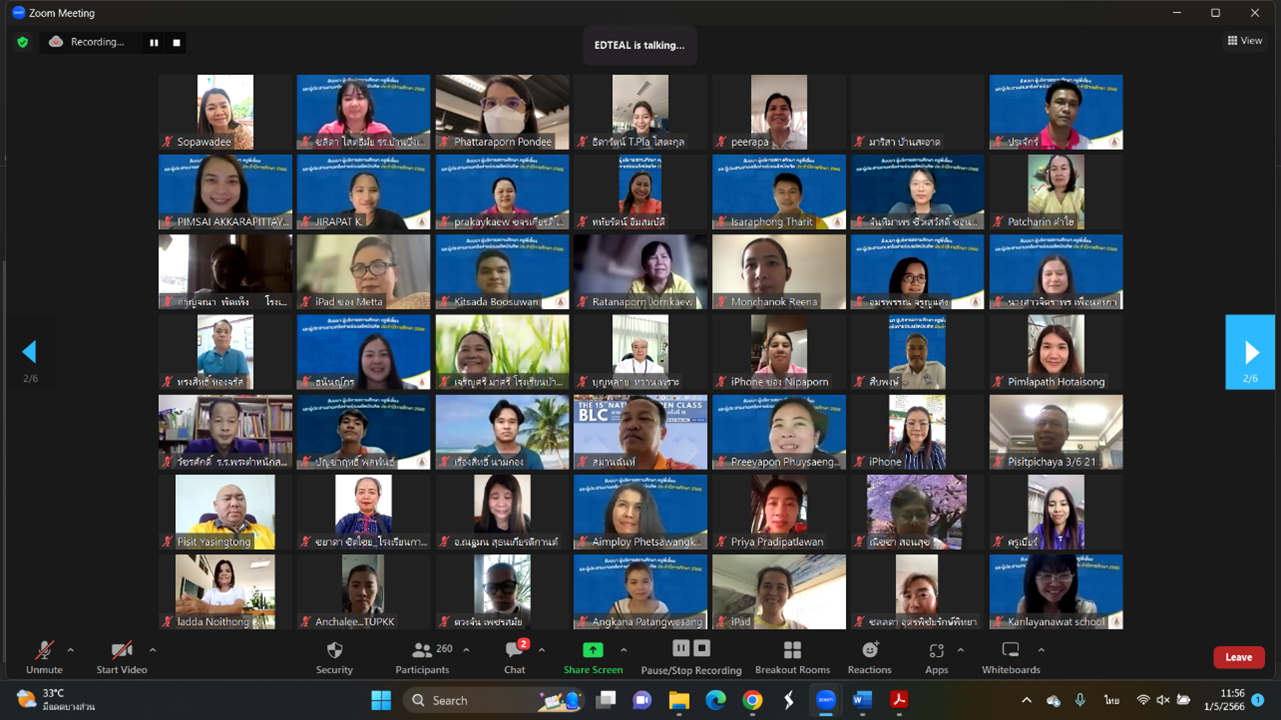
Task: Expand the arrow next to Share Screen
Action: click(x=623, y=649)
